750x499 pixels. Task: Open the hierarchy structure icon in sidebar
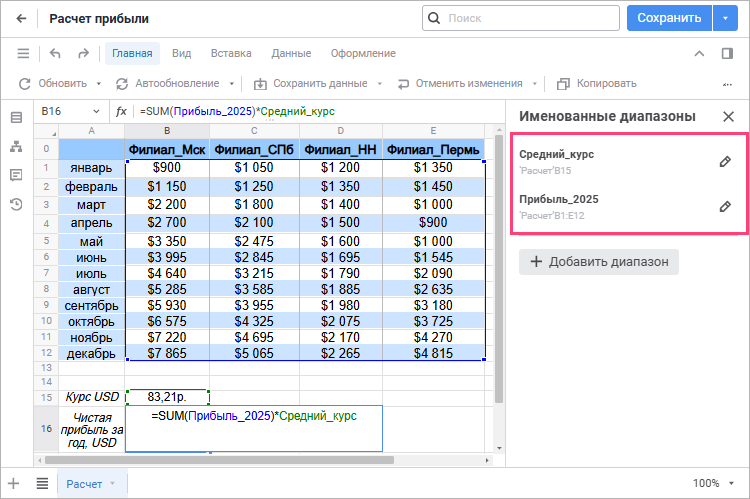16,146
